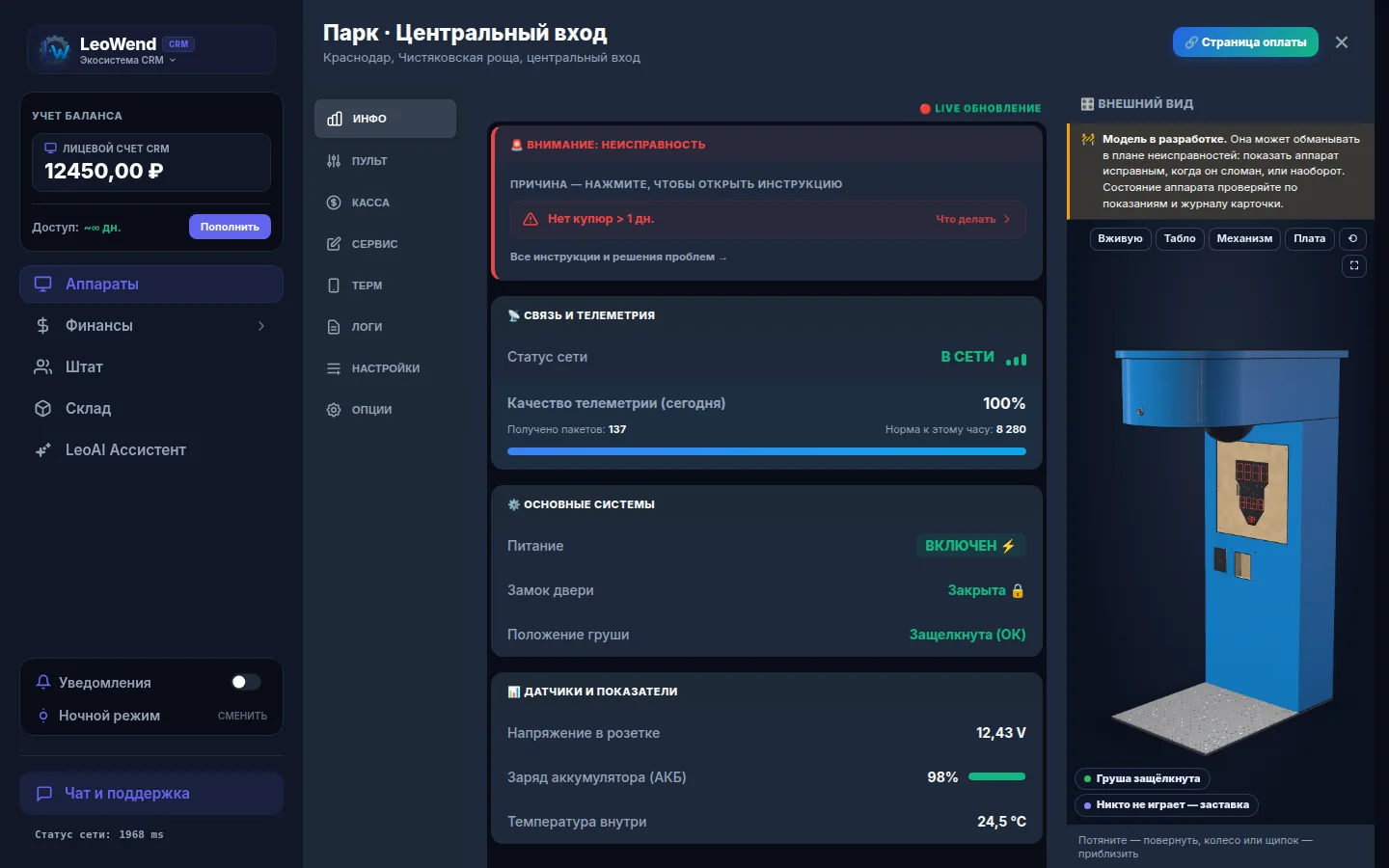The image size is (1389, 868).
Task: Click the battery charge level bar
Action: [x=996, y=776]
